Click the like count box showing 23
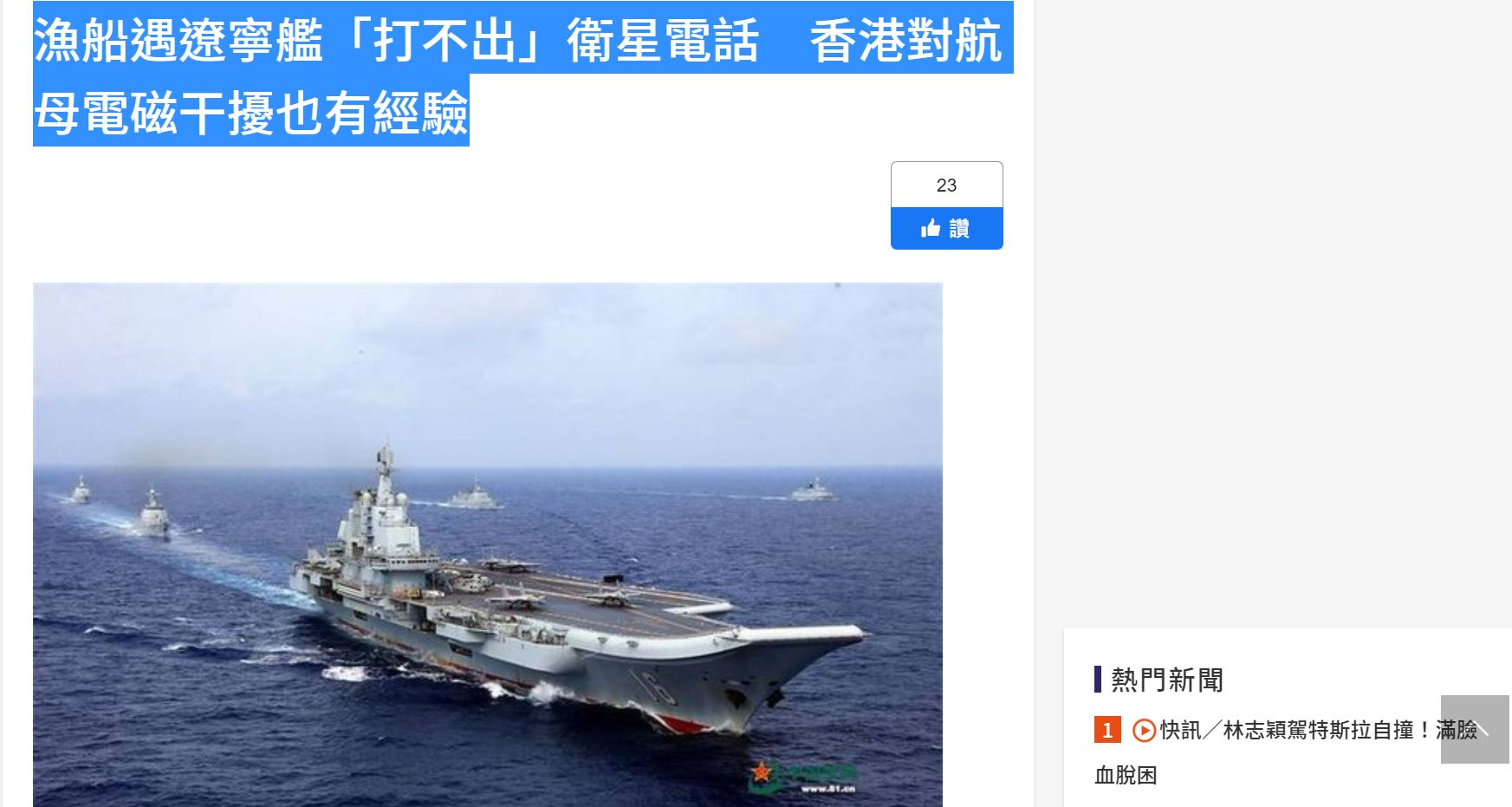Screen dimensions: 1512x807 946,185
